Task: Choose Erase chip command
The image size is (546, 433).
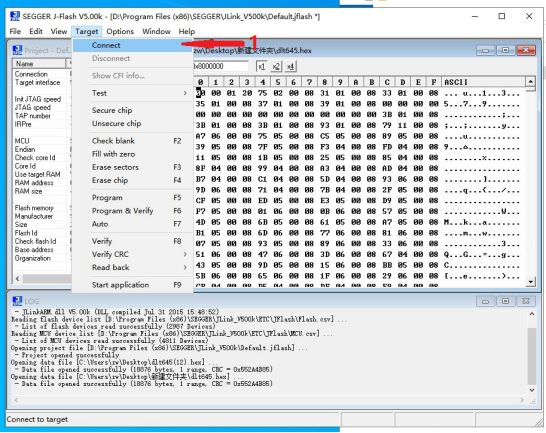Action: pos(132,180)
